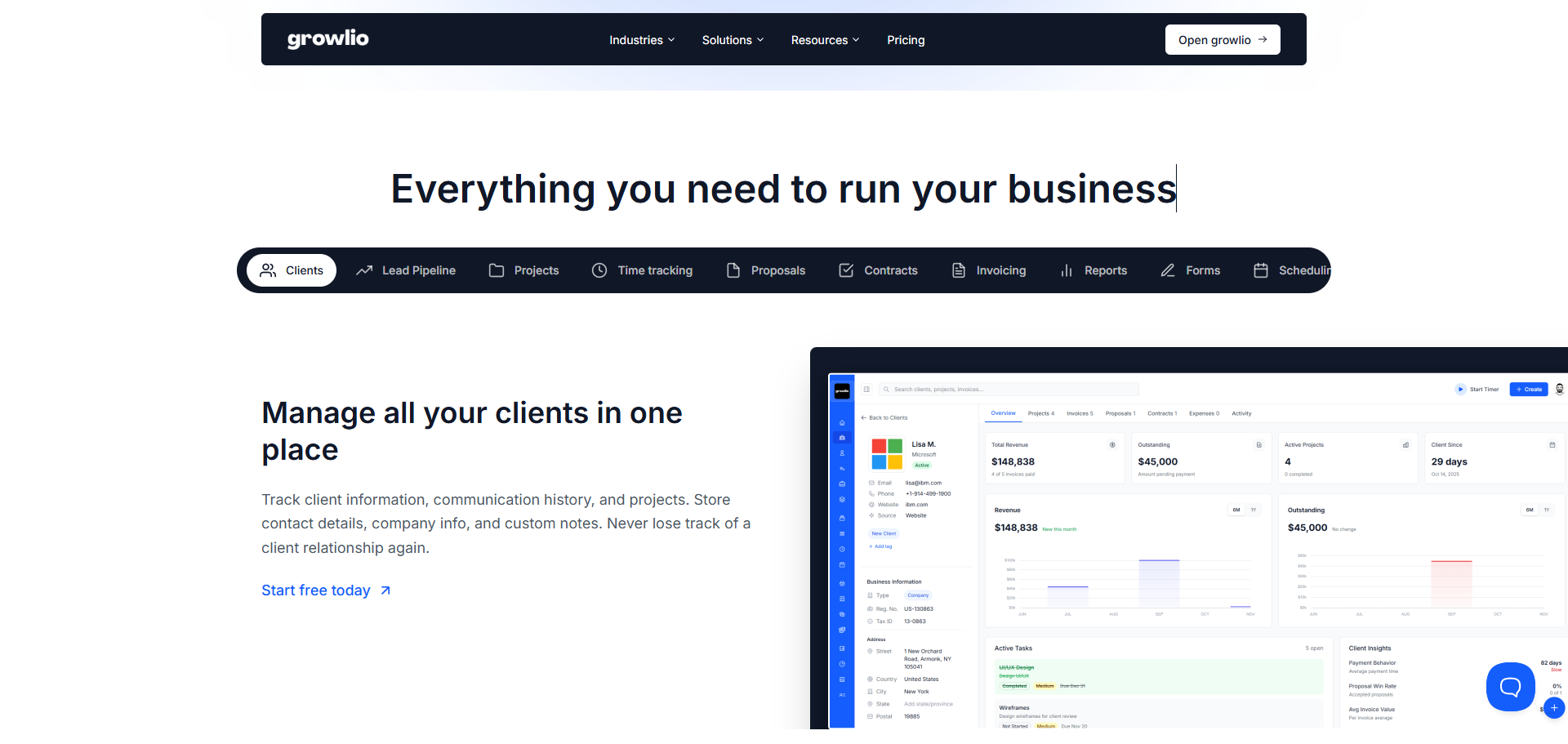Click the Forms pencil icon

tap(1168, 270)
